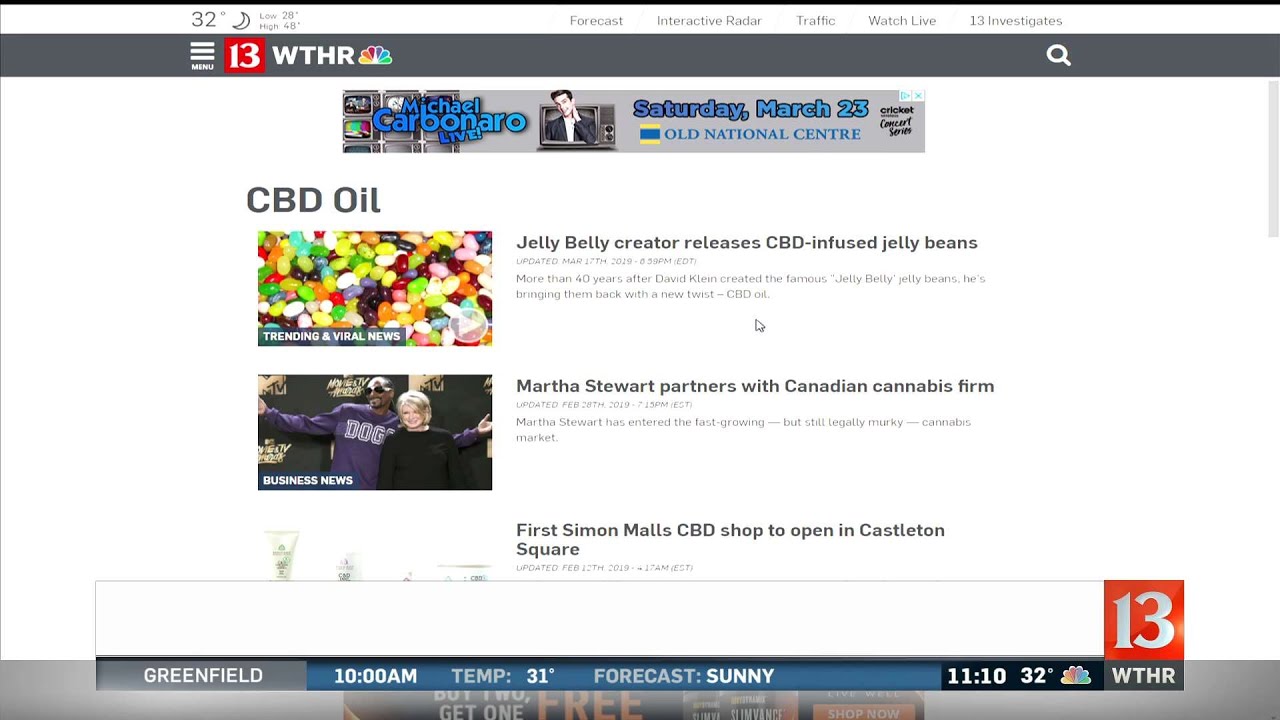Click the Michael Carbonaro Live banner ad

click(x=633, y=121)
